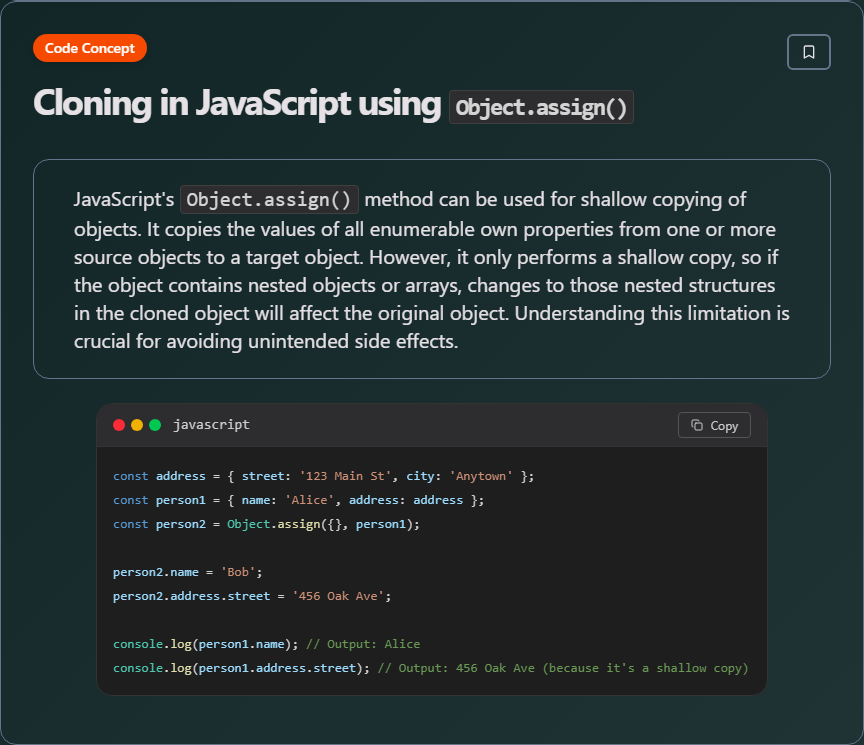
Task: Click the words 'crucial for avoiding unintended side effects'
Action: [x=266, y=342]
